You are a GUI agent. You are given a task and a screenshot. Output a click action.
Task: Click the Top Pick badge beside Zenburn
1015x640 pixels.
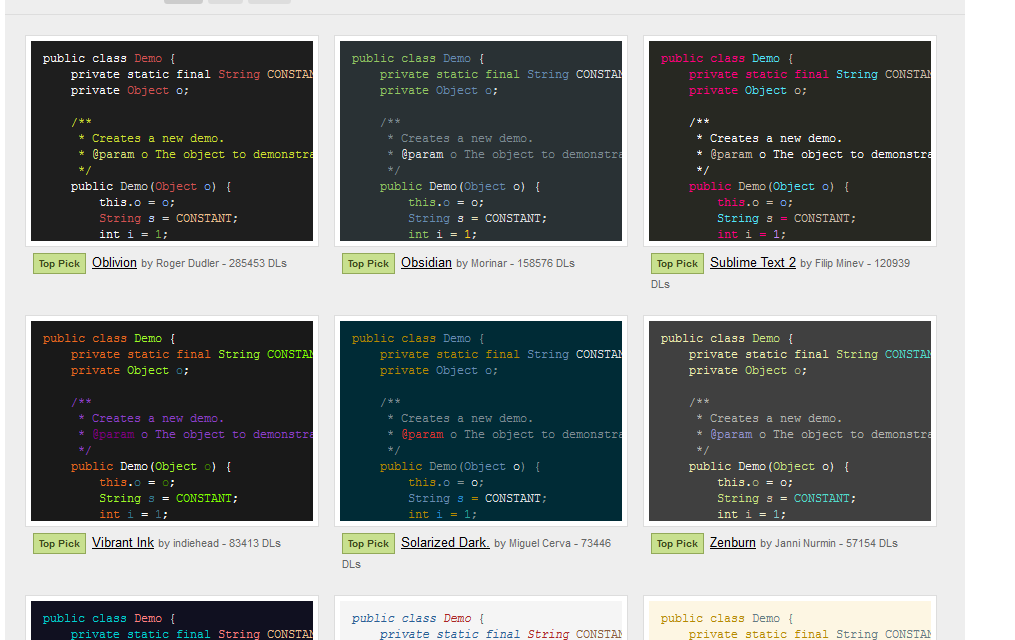pos(677,544)
